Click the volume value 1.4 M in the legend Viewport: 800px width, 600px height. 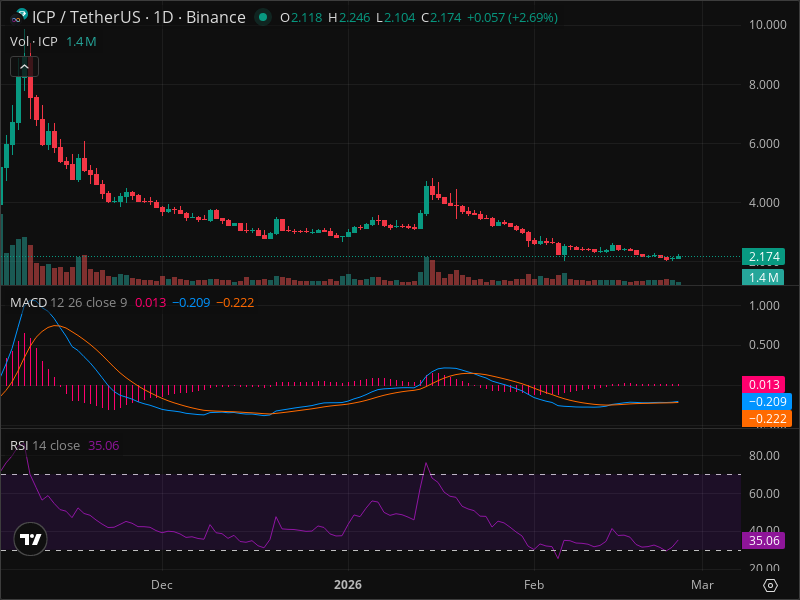[81, 42]
